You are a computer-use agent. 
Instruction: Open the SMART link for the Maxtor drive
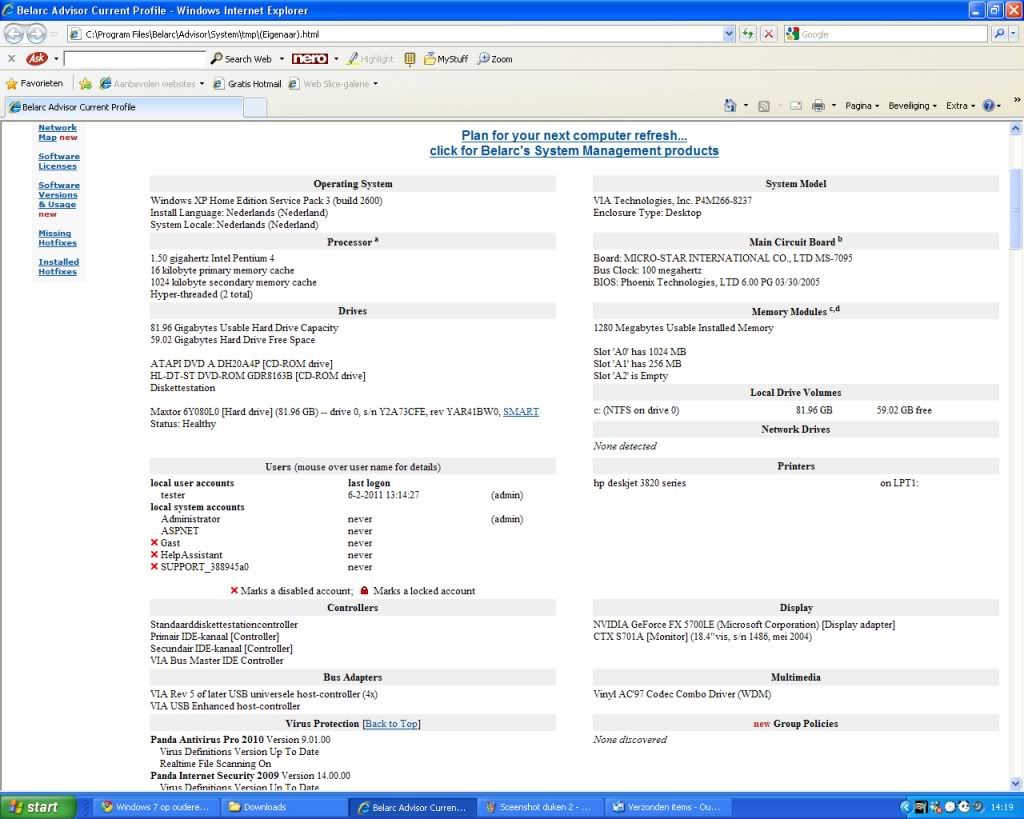[x=520, y=411]
